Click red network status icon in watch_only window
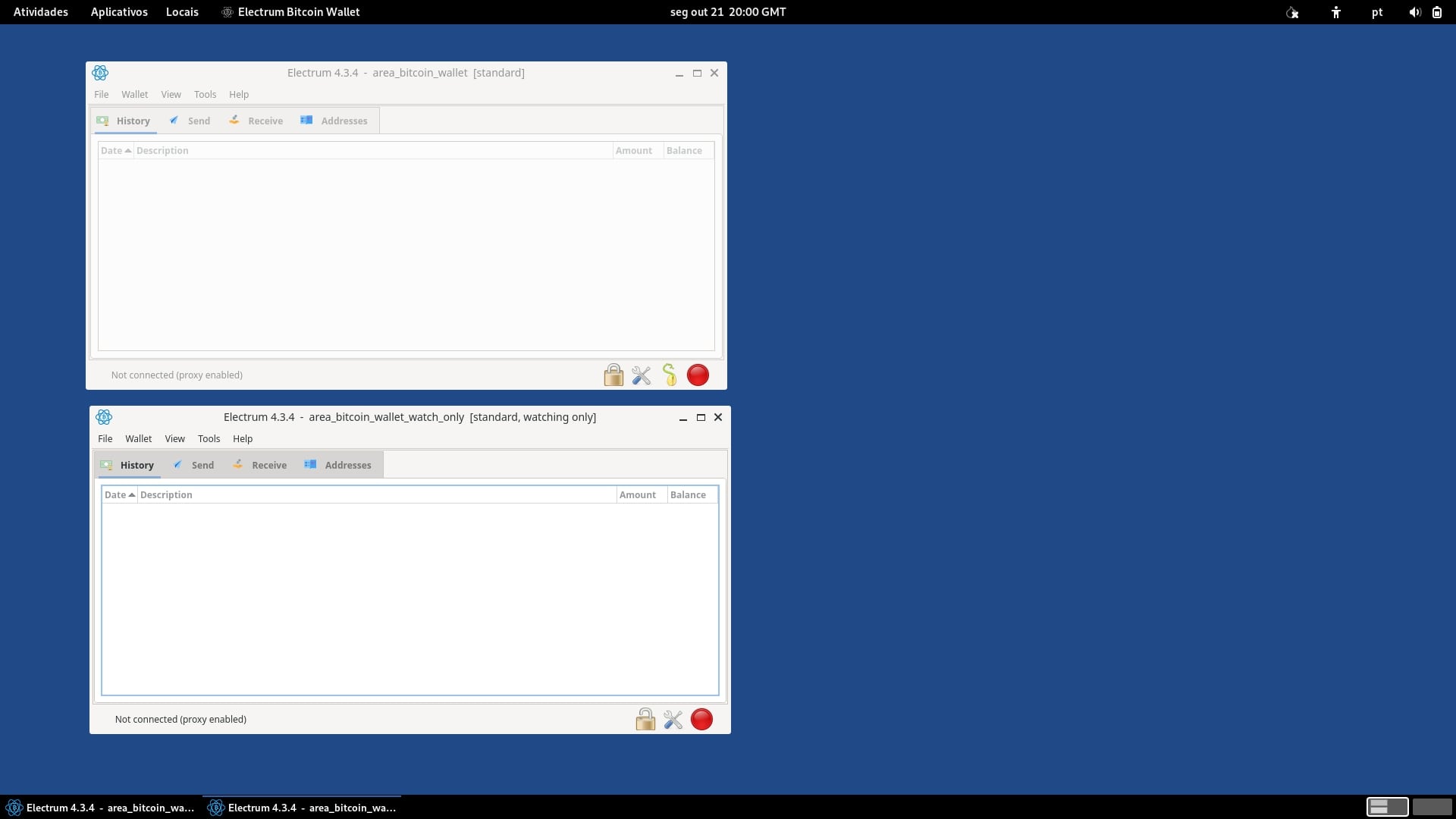 [701, 720]
